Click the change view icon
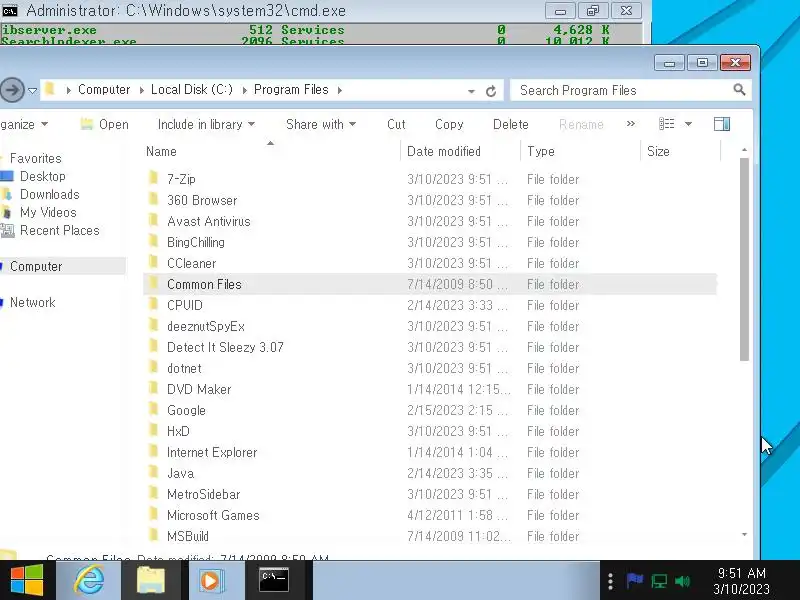 pyautogui.click(x=666, y=124)
